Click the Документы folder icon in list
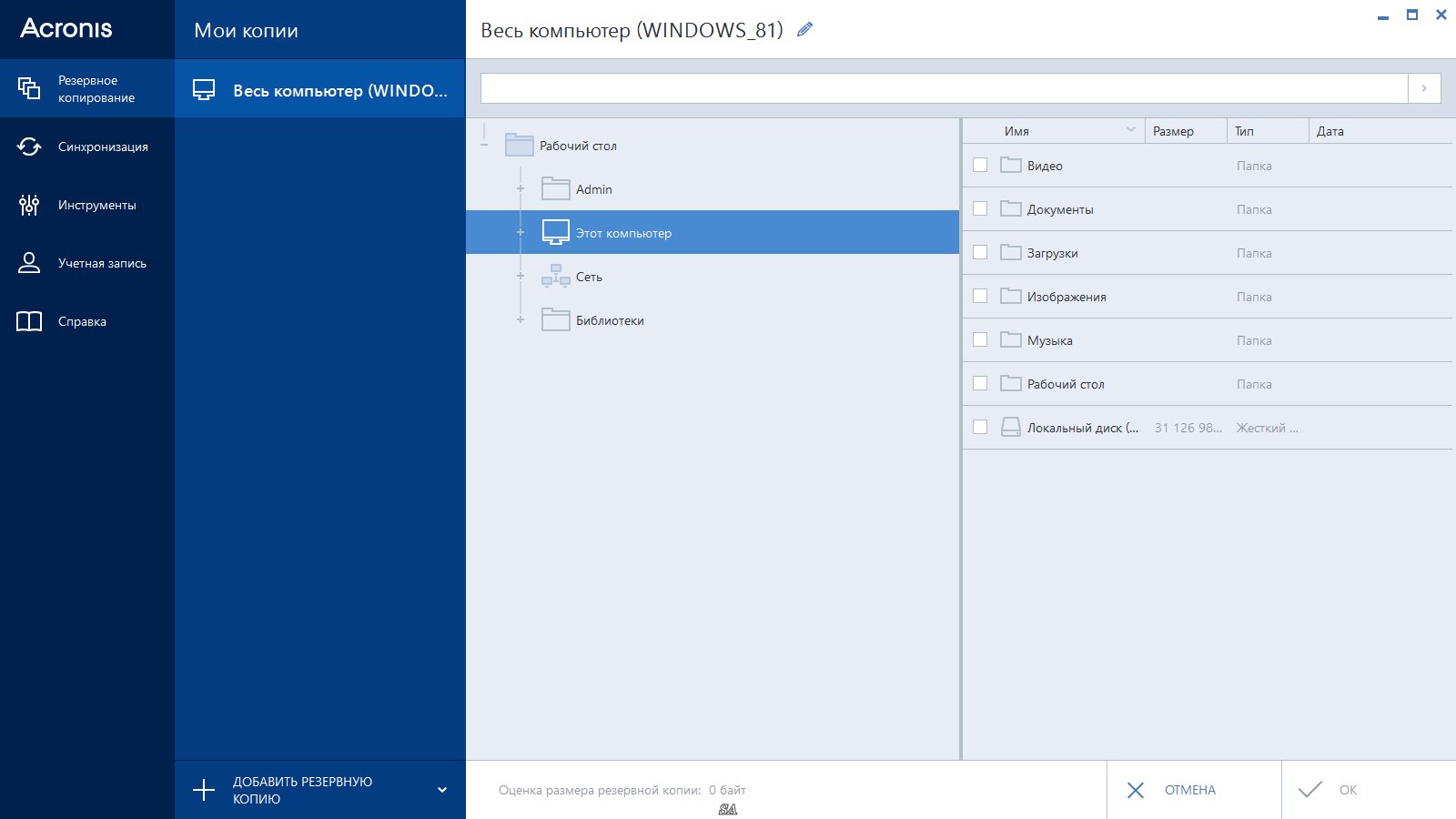Screen dimensions: 1456x819 pyautogui.click(x=1010, y=208)
